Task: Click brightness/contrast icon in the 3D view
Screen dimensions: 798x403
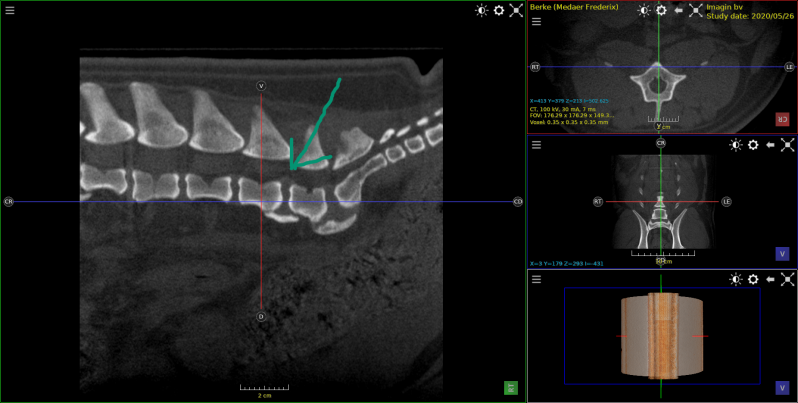Action: (x=736, y=279)
